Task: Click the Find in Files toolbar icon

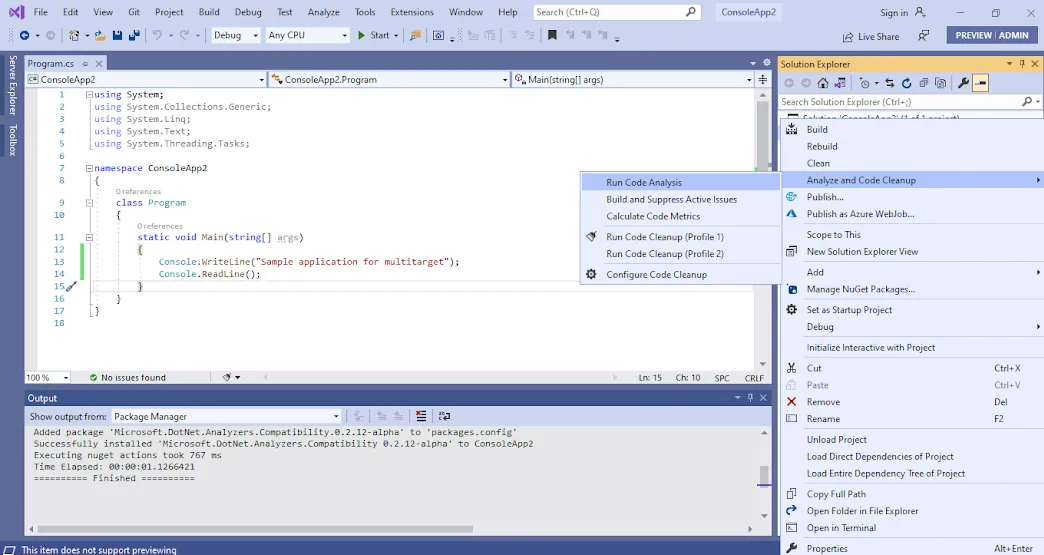Action: pos(415,35)
